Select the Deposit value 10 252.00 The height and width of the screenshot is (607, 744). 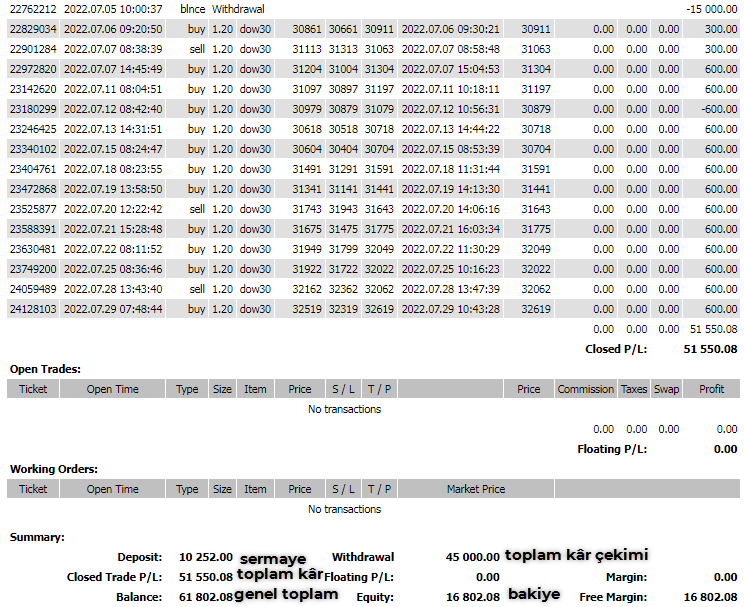point(205,557)
